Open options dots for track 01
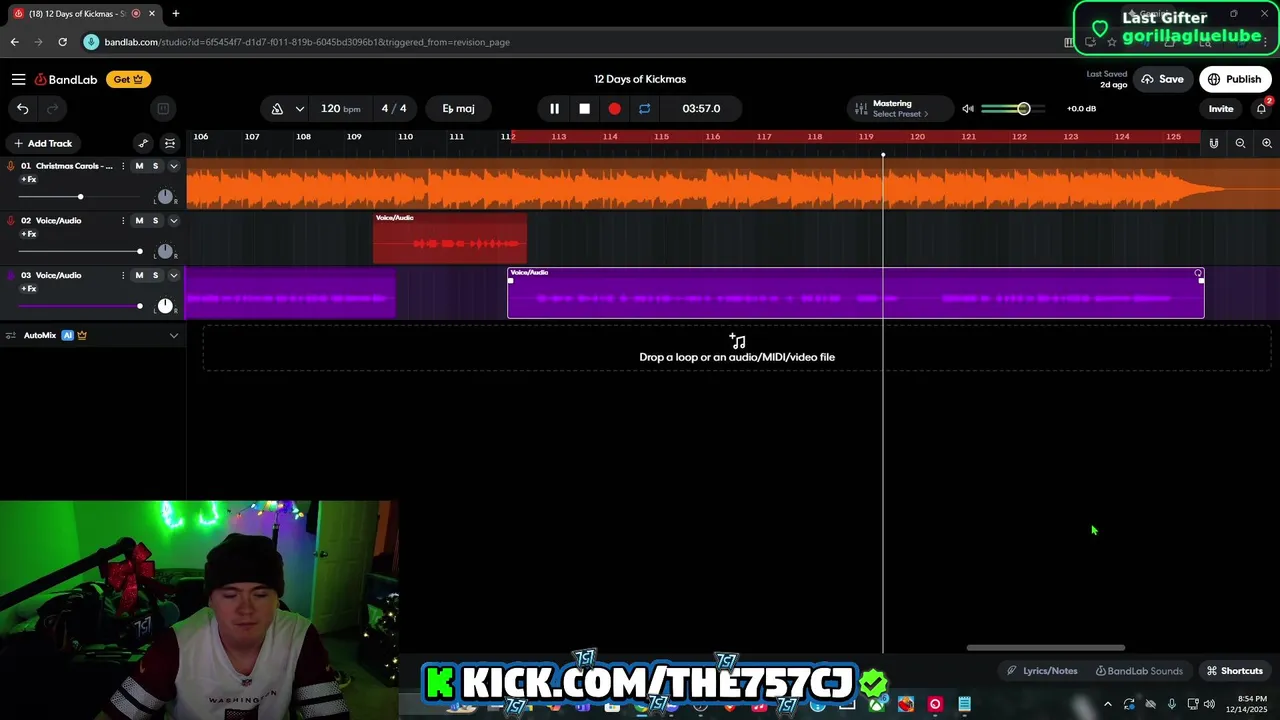 pyautogui.click(x=123, y=166)
